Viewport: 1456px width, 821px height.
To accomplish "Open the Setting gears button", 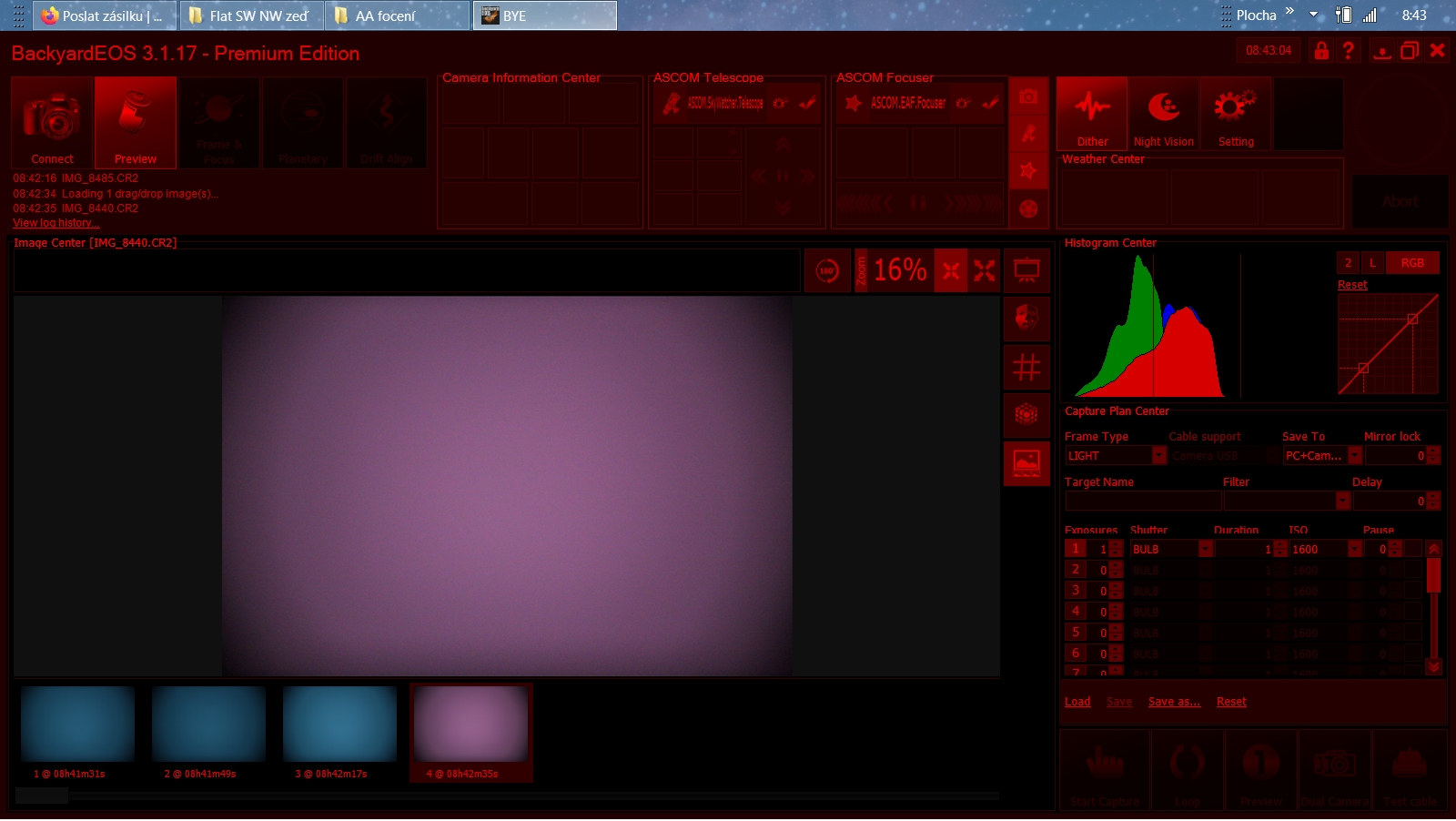I will pyautogui.click(x=1236, y=113).
